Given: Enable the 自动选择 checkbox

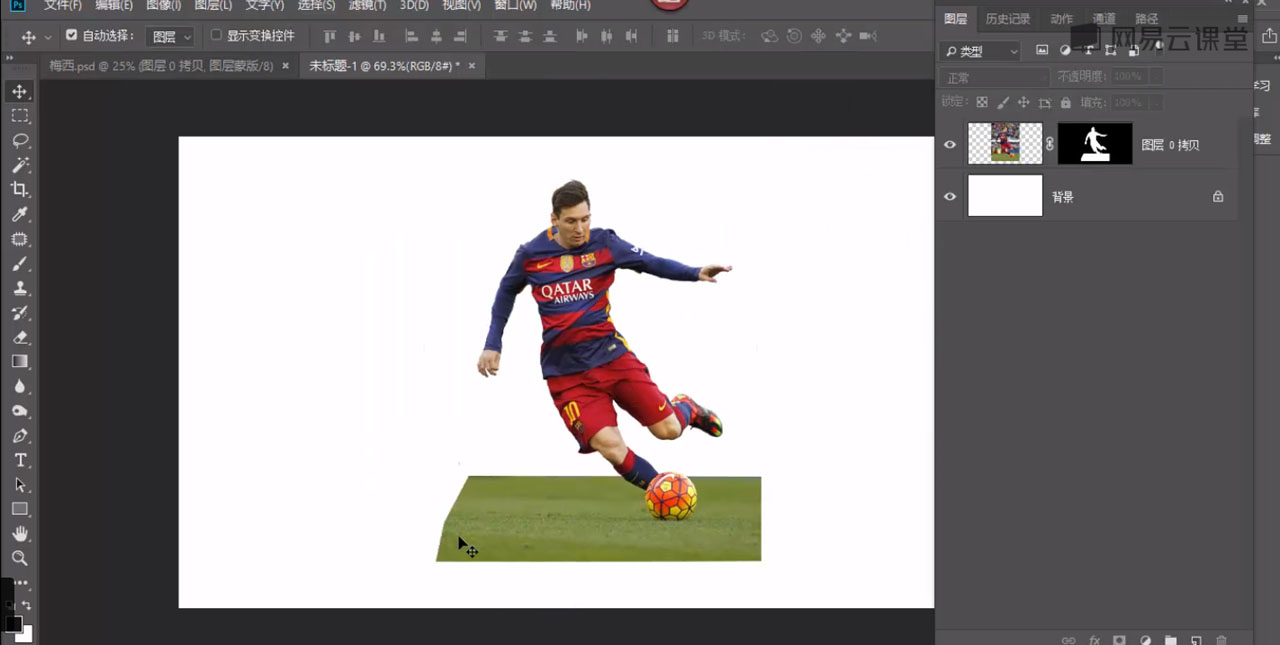Looking at the screenshot, I should point(72,35).
